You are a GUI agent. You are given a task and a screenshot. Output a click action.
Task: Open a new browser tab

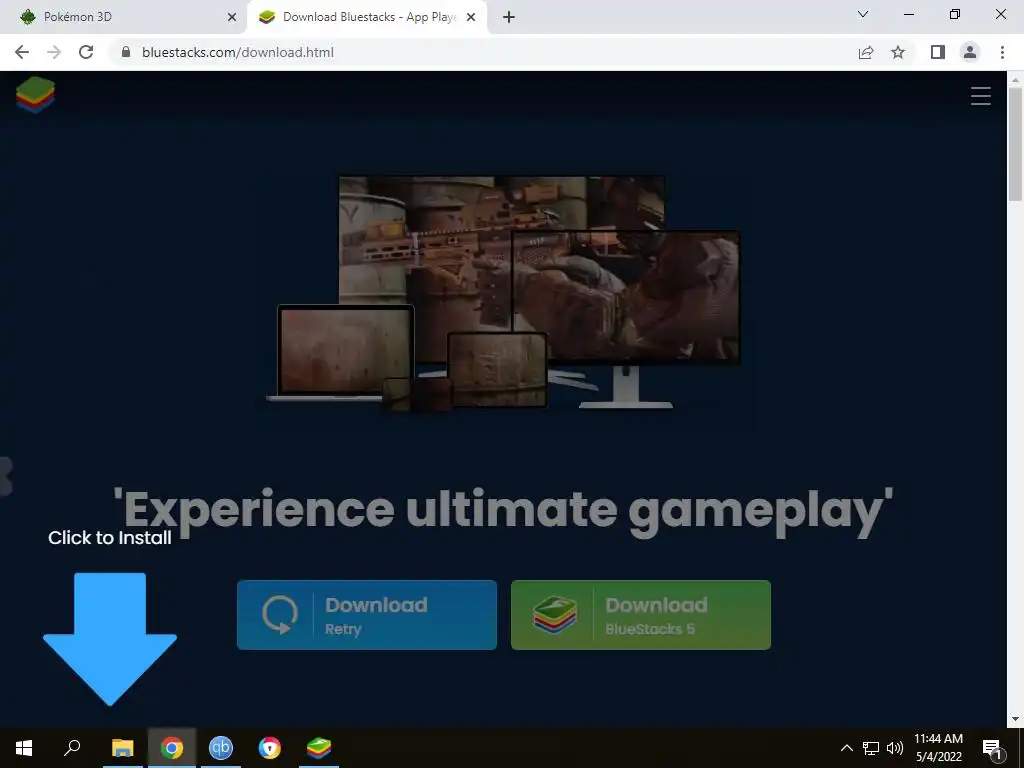click(x=509, y=17)
